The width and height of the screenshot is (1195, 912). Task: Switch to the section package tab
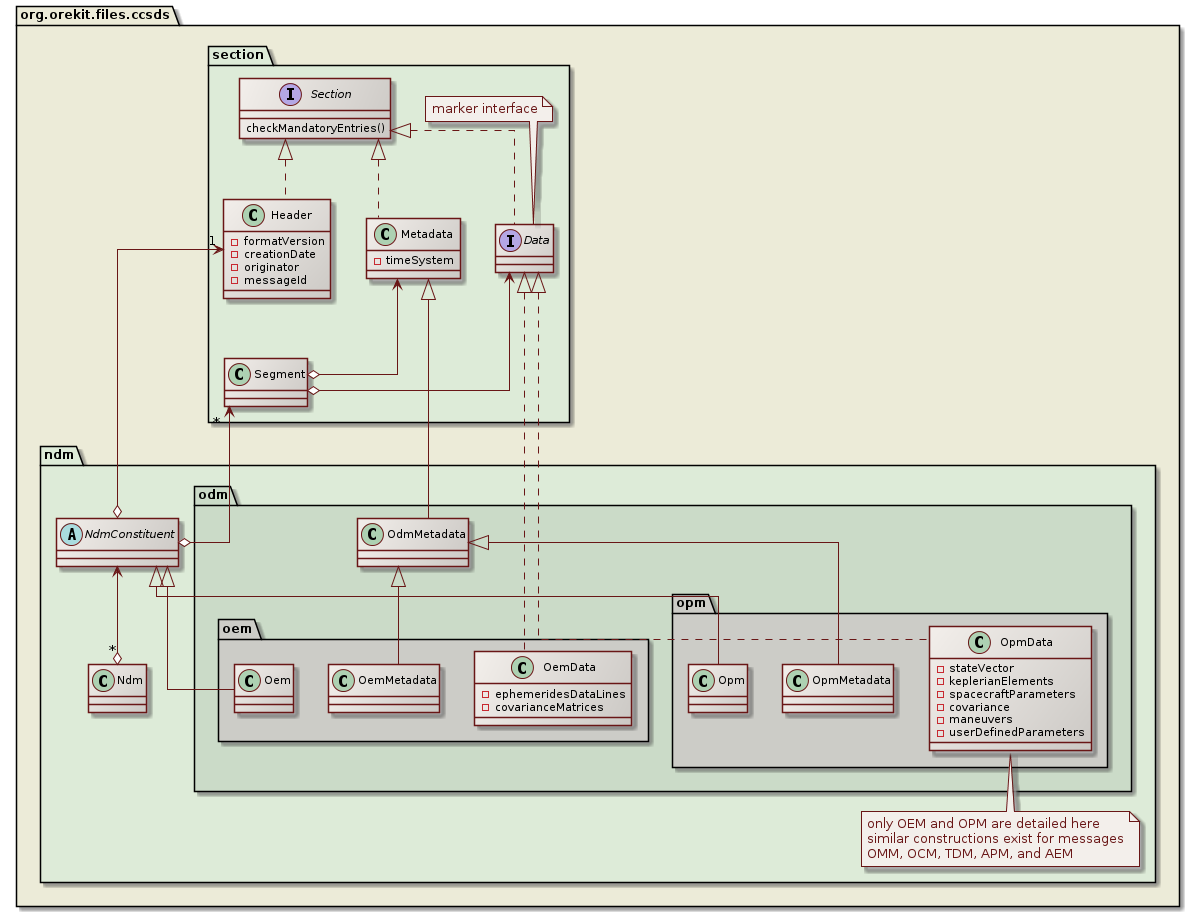[236, 55]
